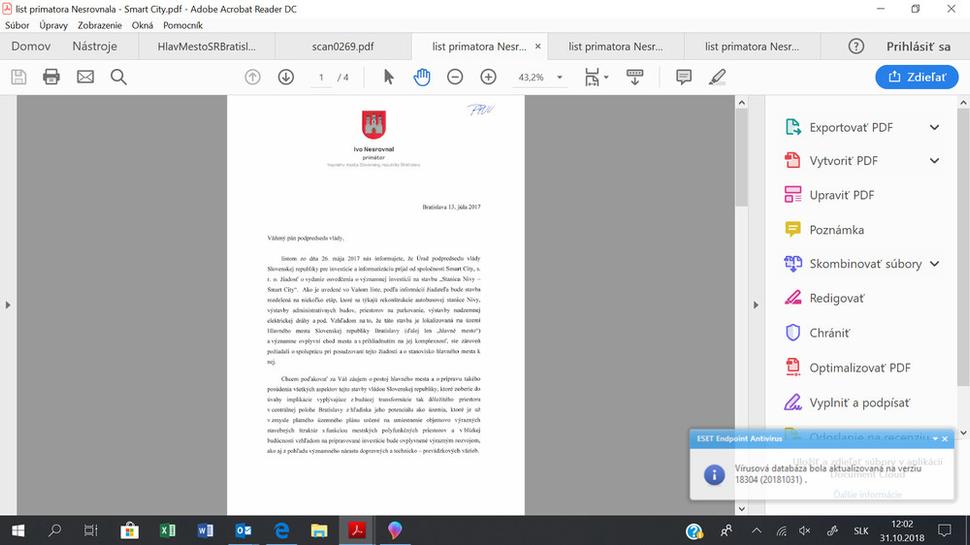This screenshot has height=545, width=970.
Task: Show hidden system tray icons
Action: [756, 531]
